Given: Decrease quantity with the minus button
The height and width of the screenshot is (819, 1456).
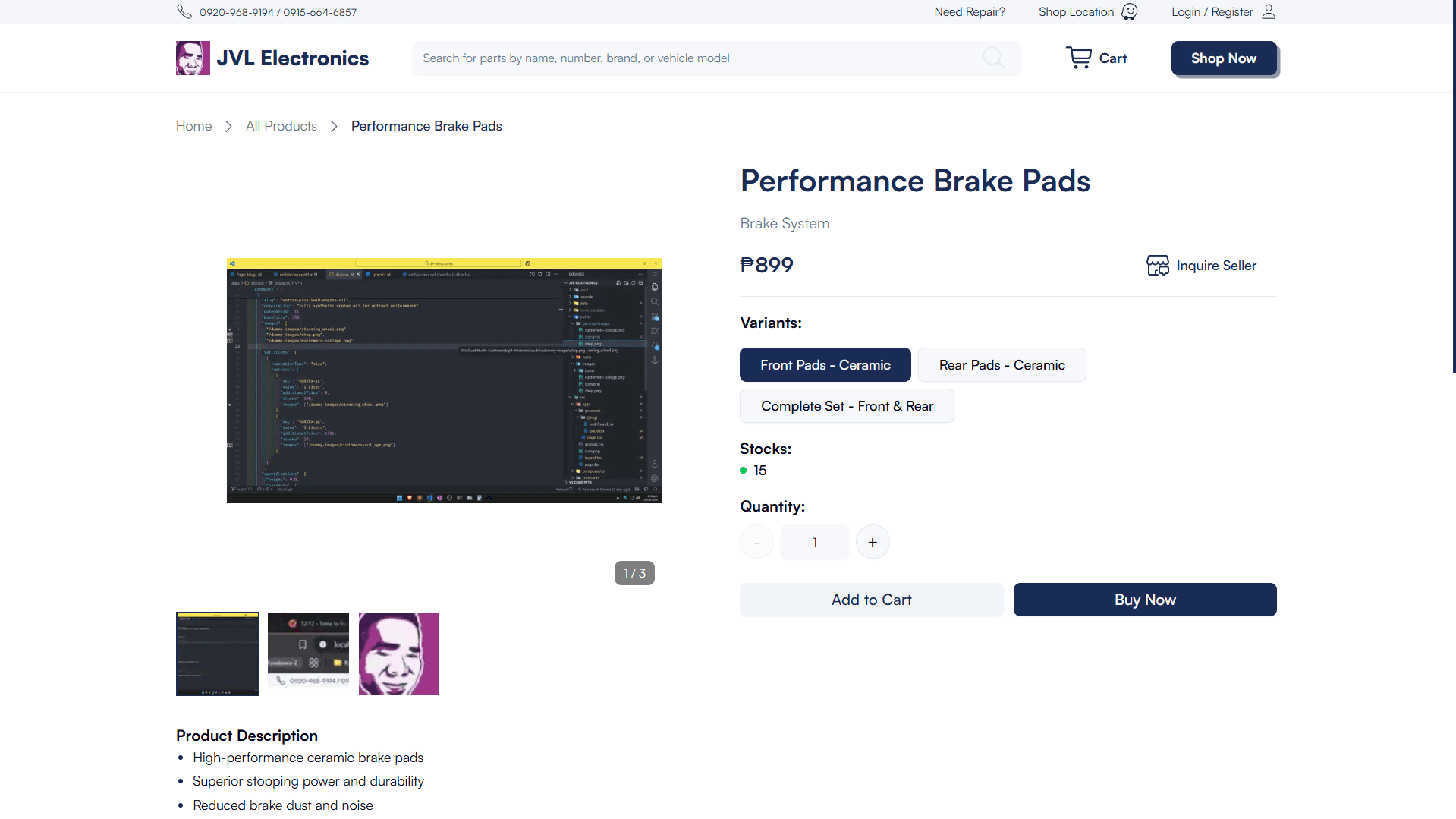Looking at the screenshot, I should [756, 541].
